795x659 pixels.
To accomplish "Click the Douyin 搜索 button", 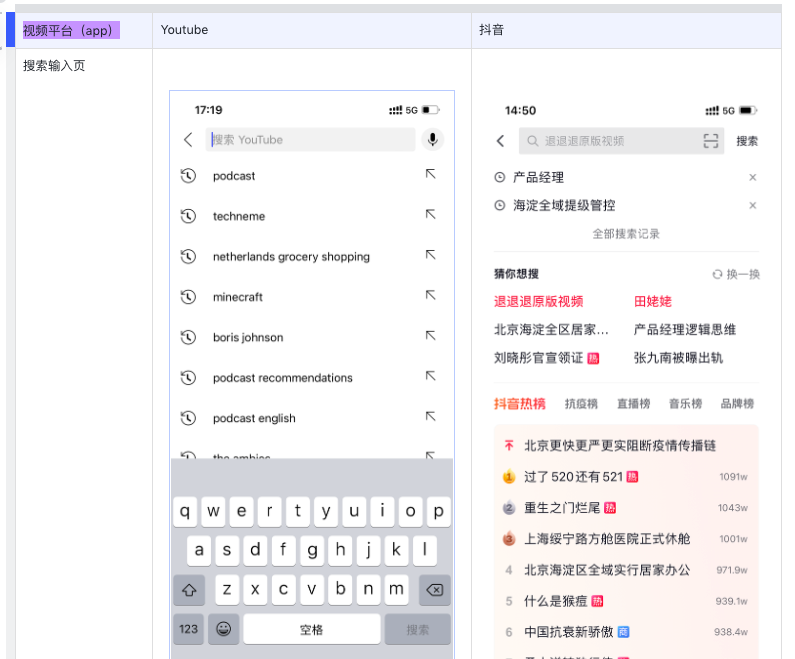I will [x=746, y=141].
